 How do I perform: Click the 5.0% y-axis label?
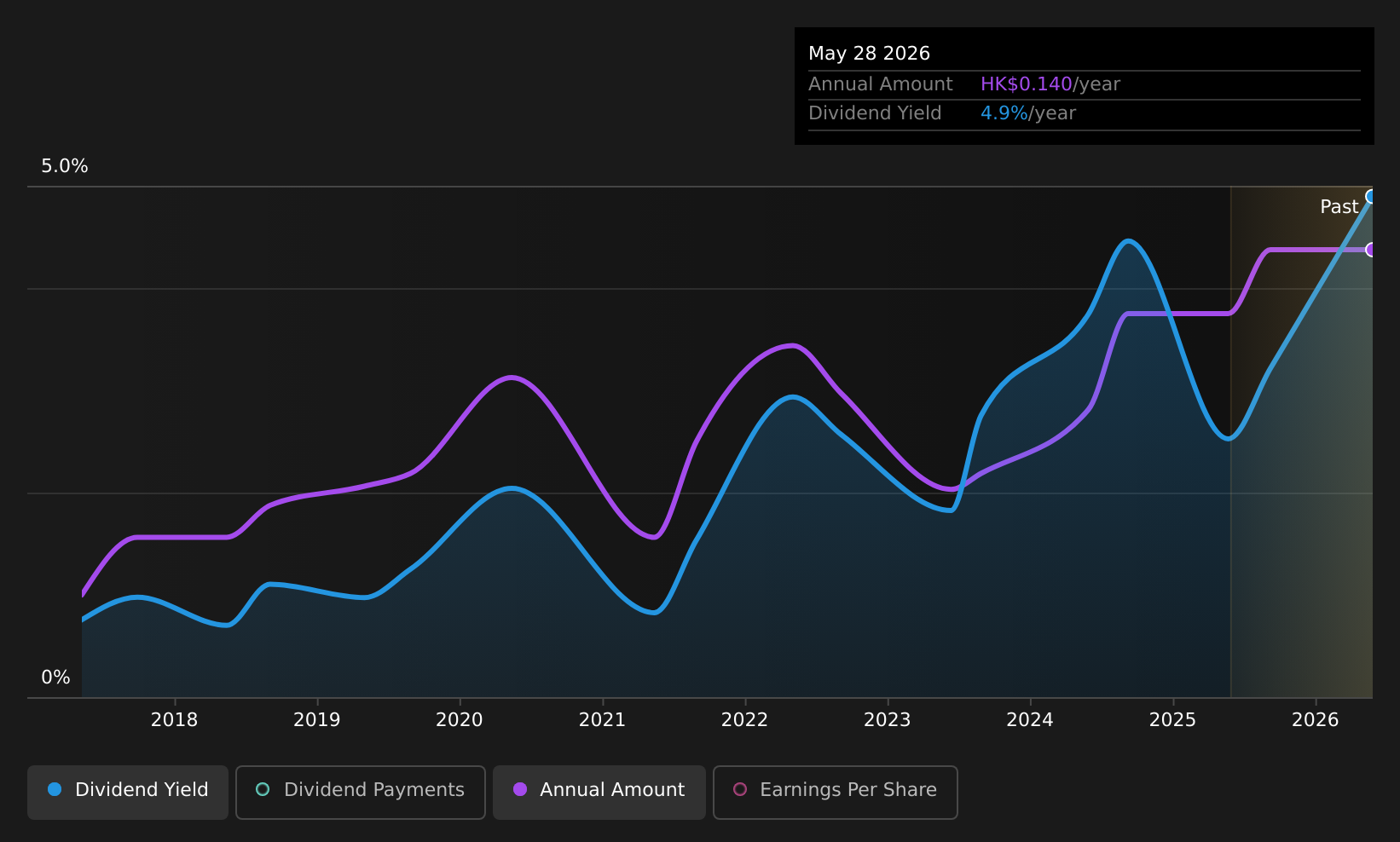(x=65, y=166)
